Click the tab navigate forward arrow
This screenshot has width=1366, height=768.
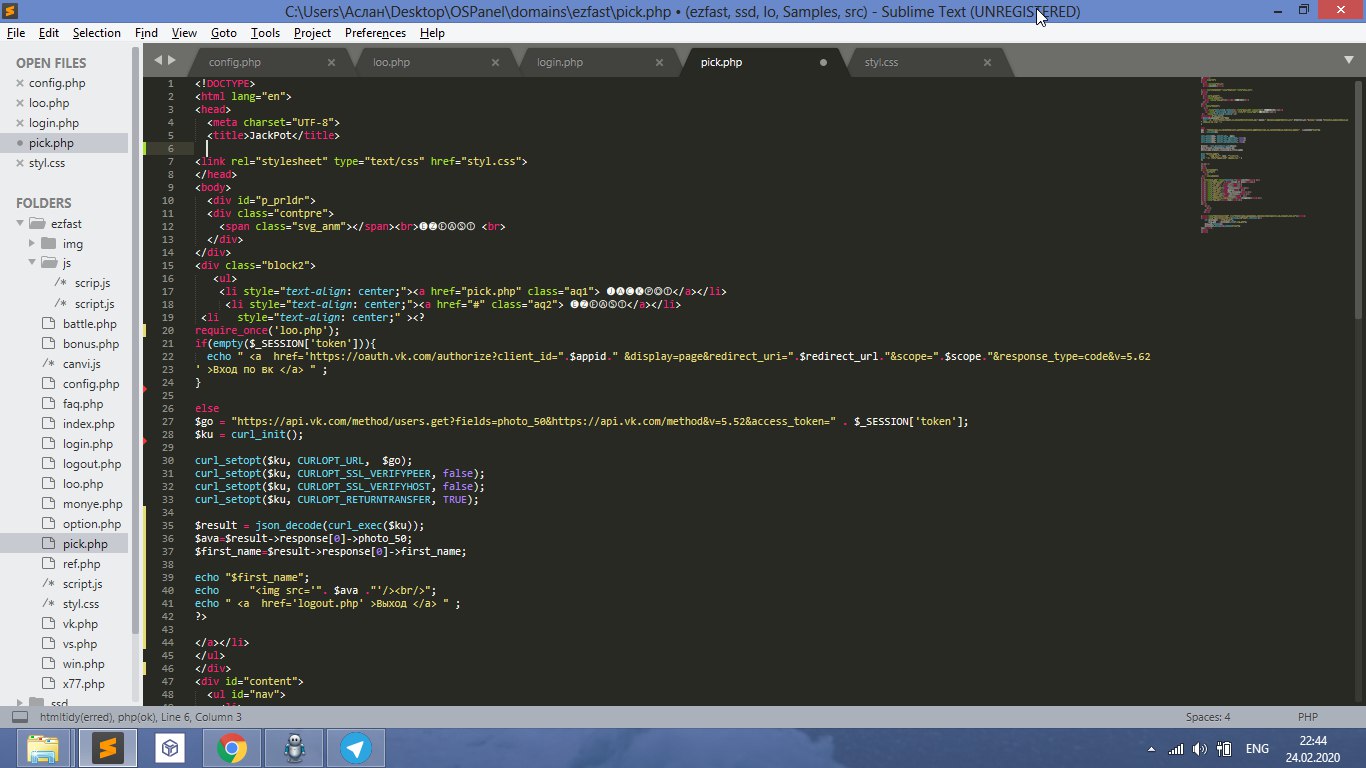[x=172, y=61]
